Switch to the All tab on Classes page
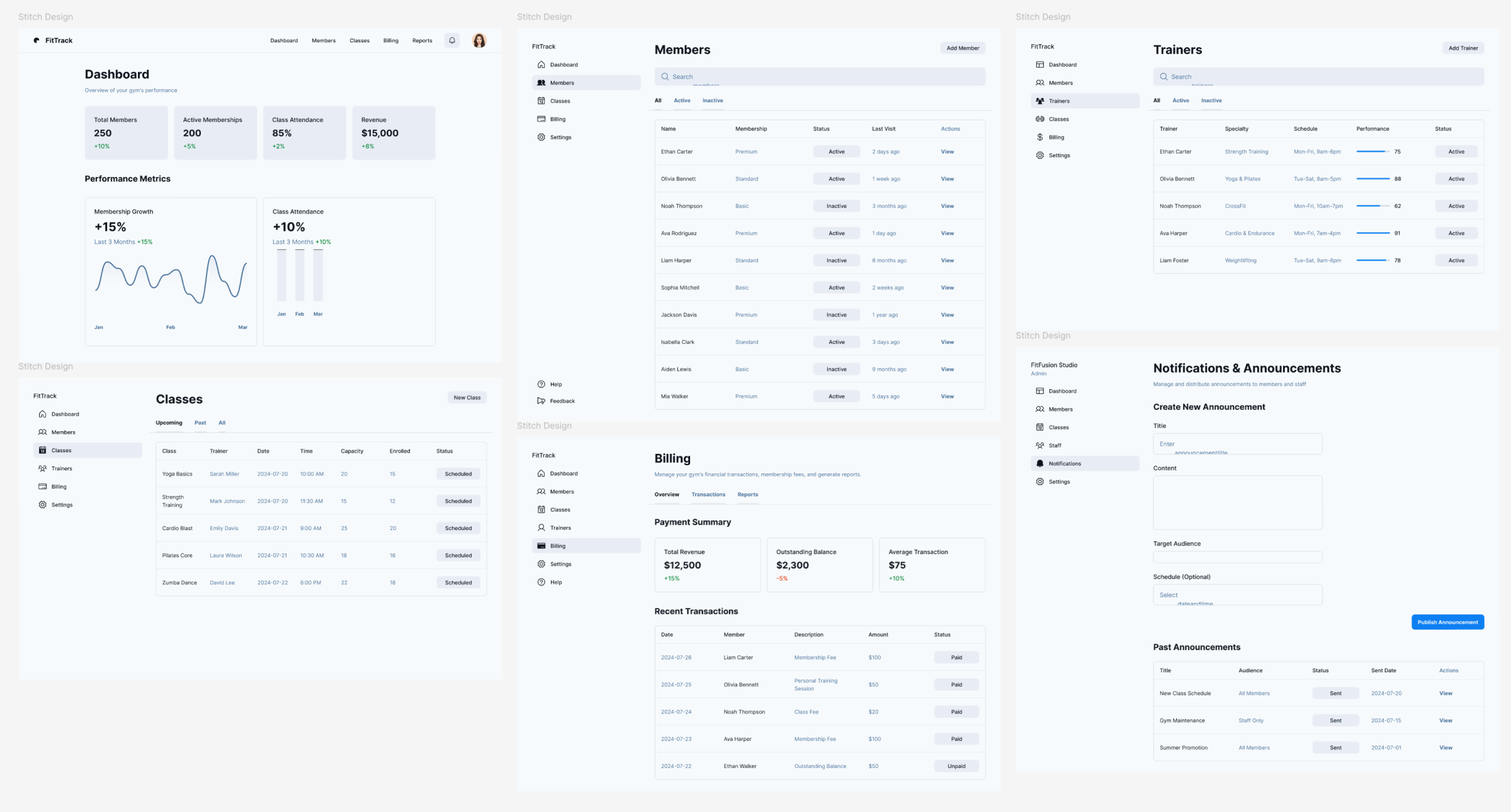 point(222,423)
